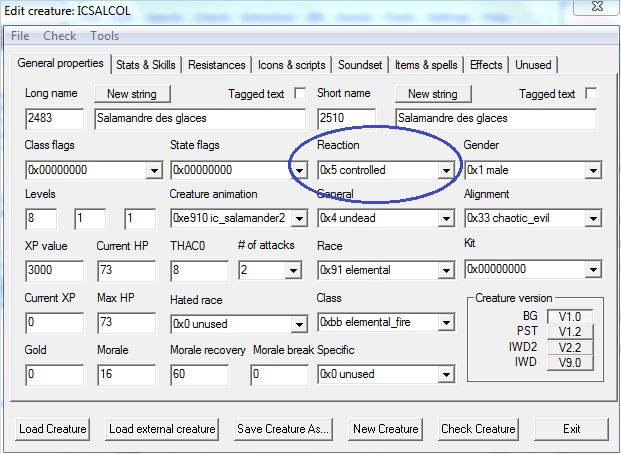Image resolution: width=621 pixels, height=454 pixels.
Task: Close the Edit creature window
Action: click(x=597, y=7)
